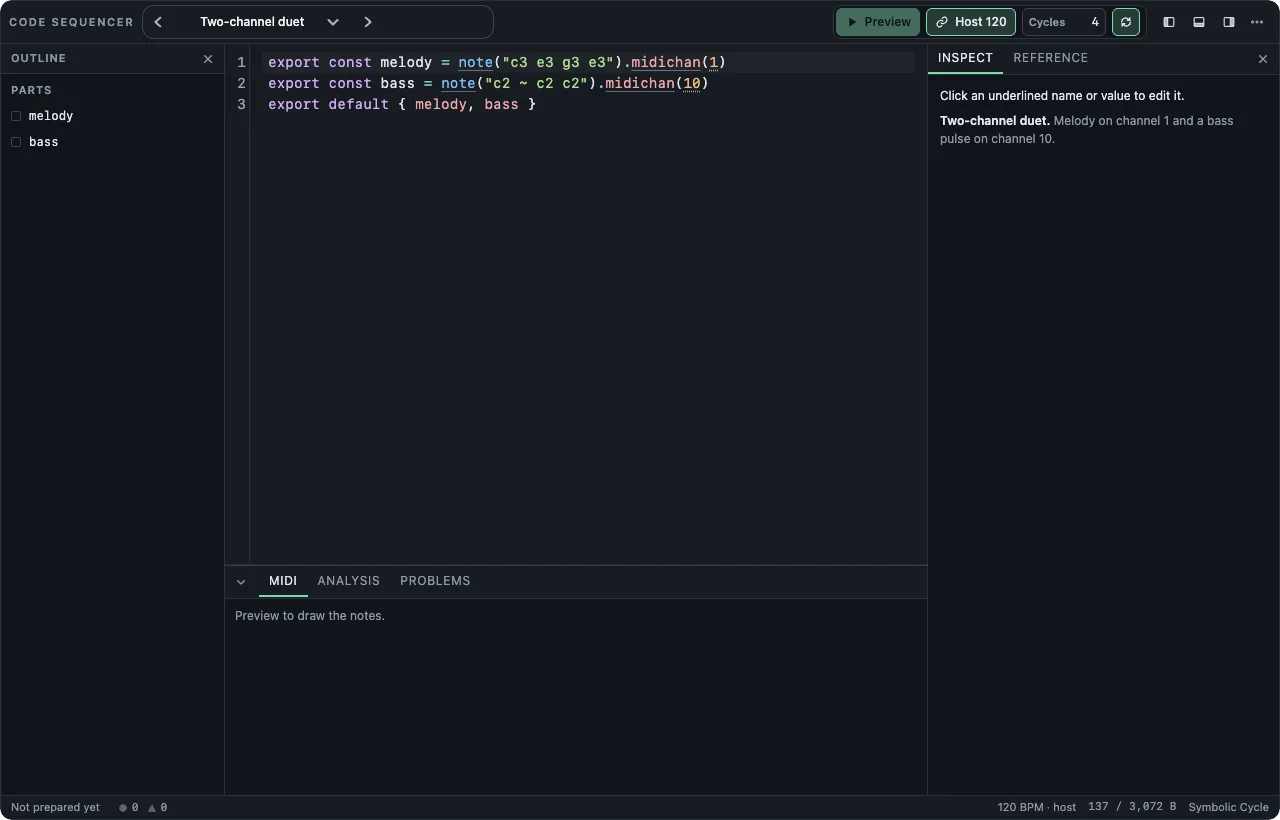Close the Outline panel
1280x820 pixels.
pos(208,59)
